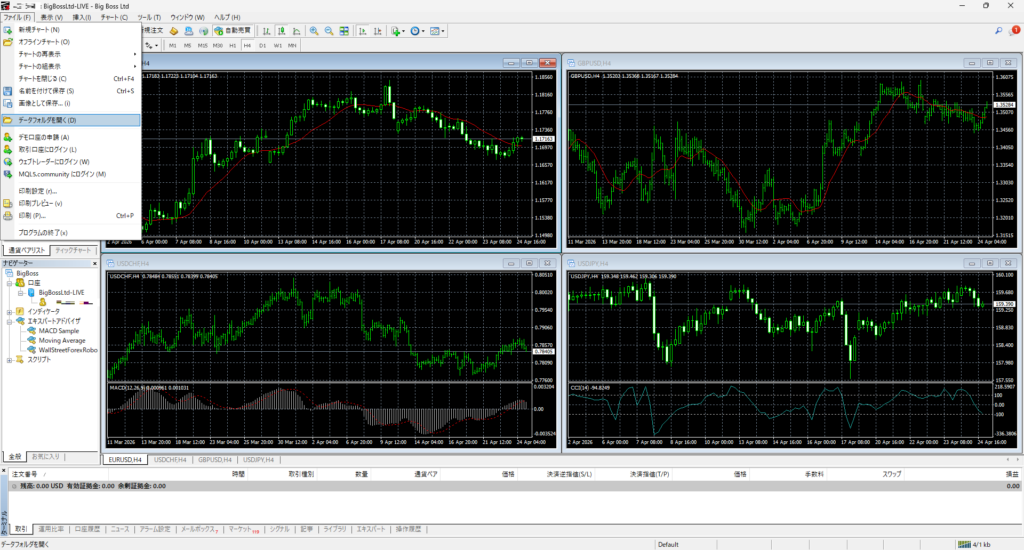Select Moving Average in navigator
This screenshot has width=1024, height=550.
tap(62, 340)
